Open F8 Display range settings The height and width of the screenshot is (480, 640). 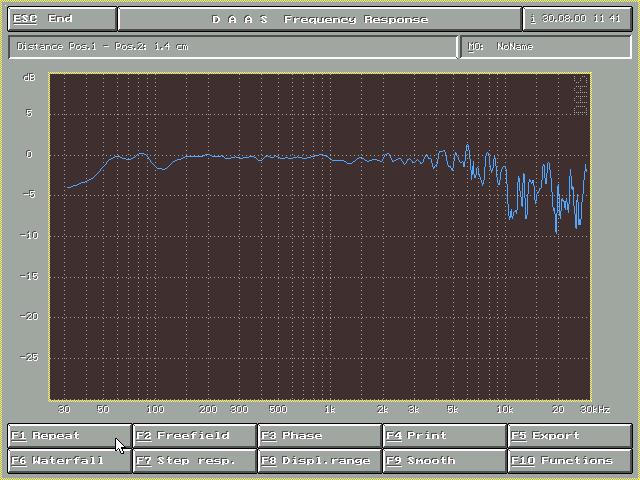(x=319, y=461)
